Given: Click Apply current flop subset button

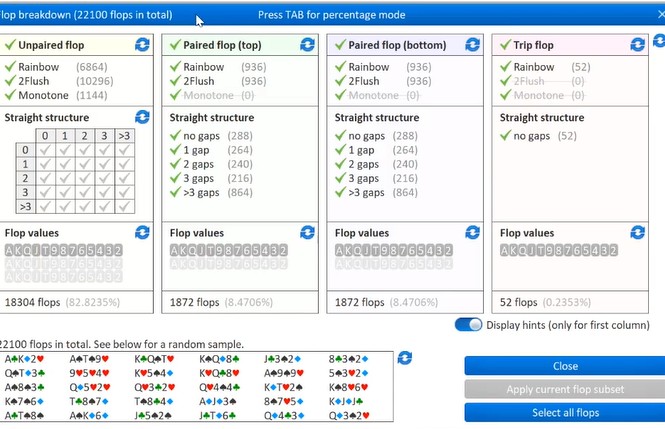Looking at the screenshot, I should (x=565, y=389).
